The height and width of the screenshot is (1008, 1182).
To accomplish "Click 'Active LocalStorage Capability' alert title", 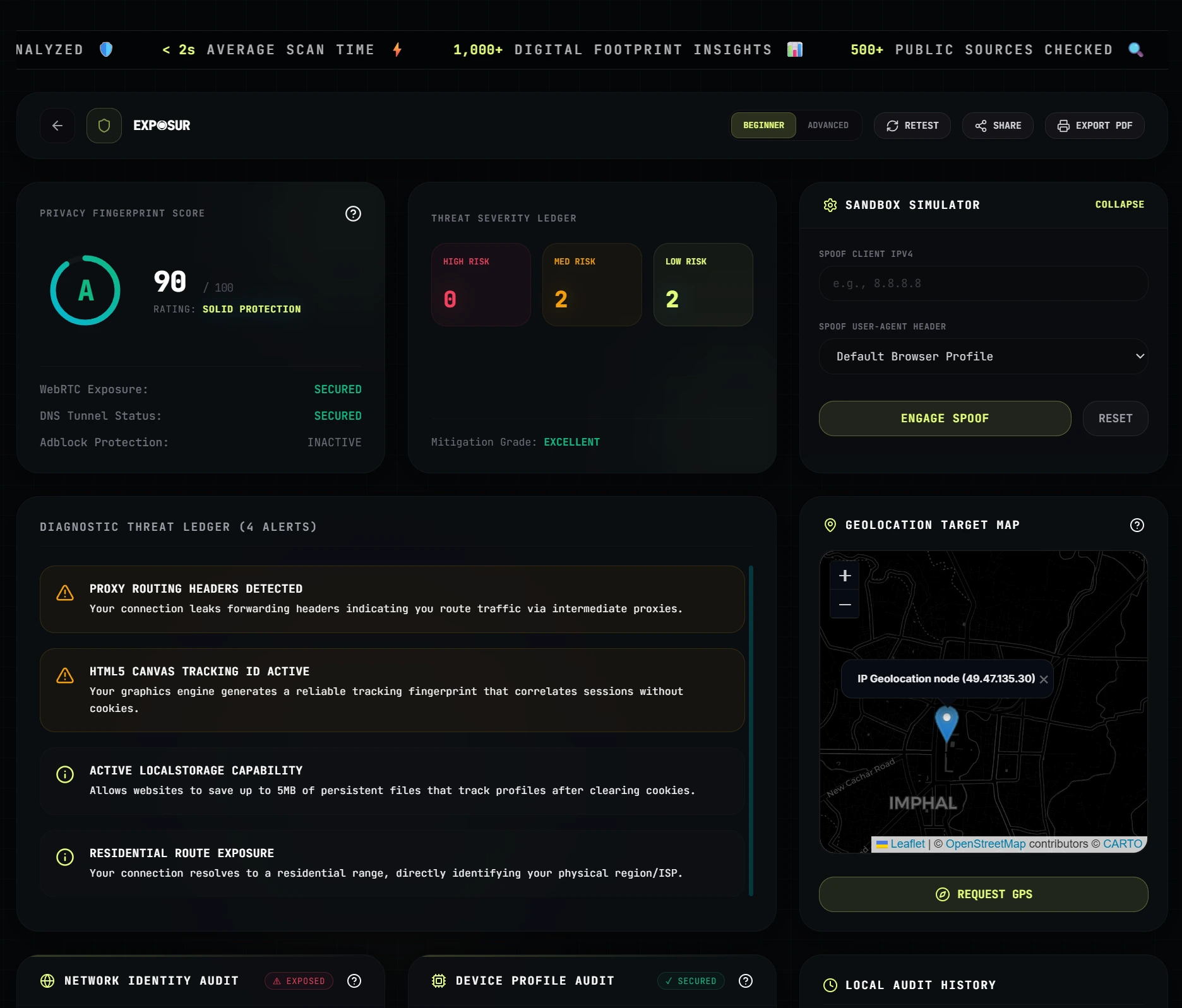I will [196, 771].
